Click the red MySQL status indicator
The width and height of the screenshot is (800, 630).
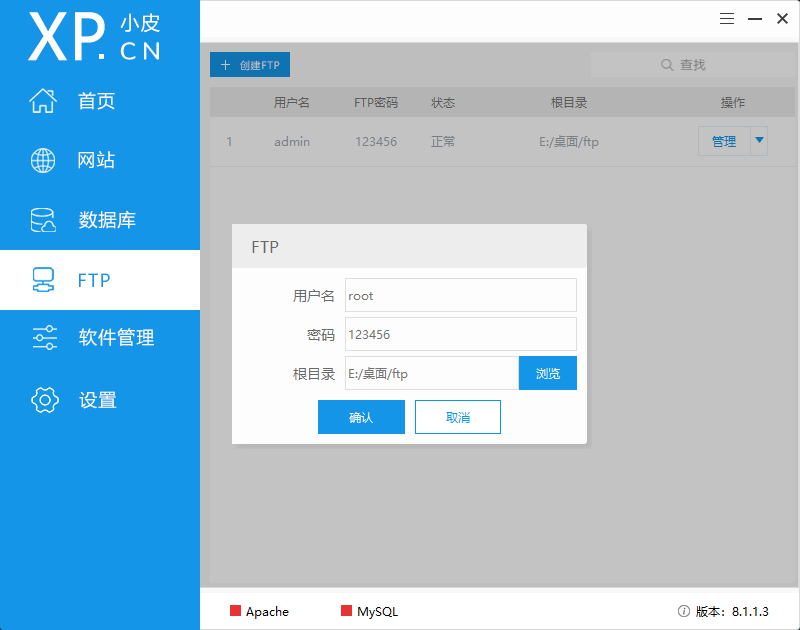(x=346, y=611)
